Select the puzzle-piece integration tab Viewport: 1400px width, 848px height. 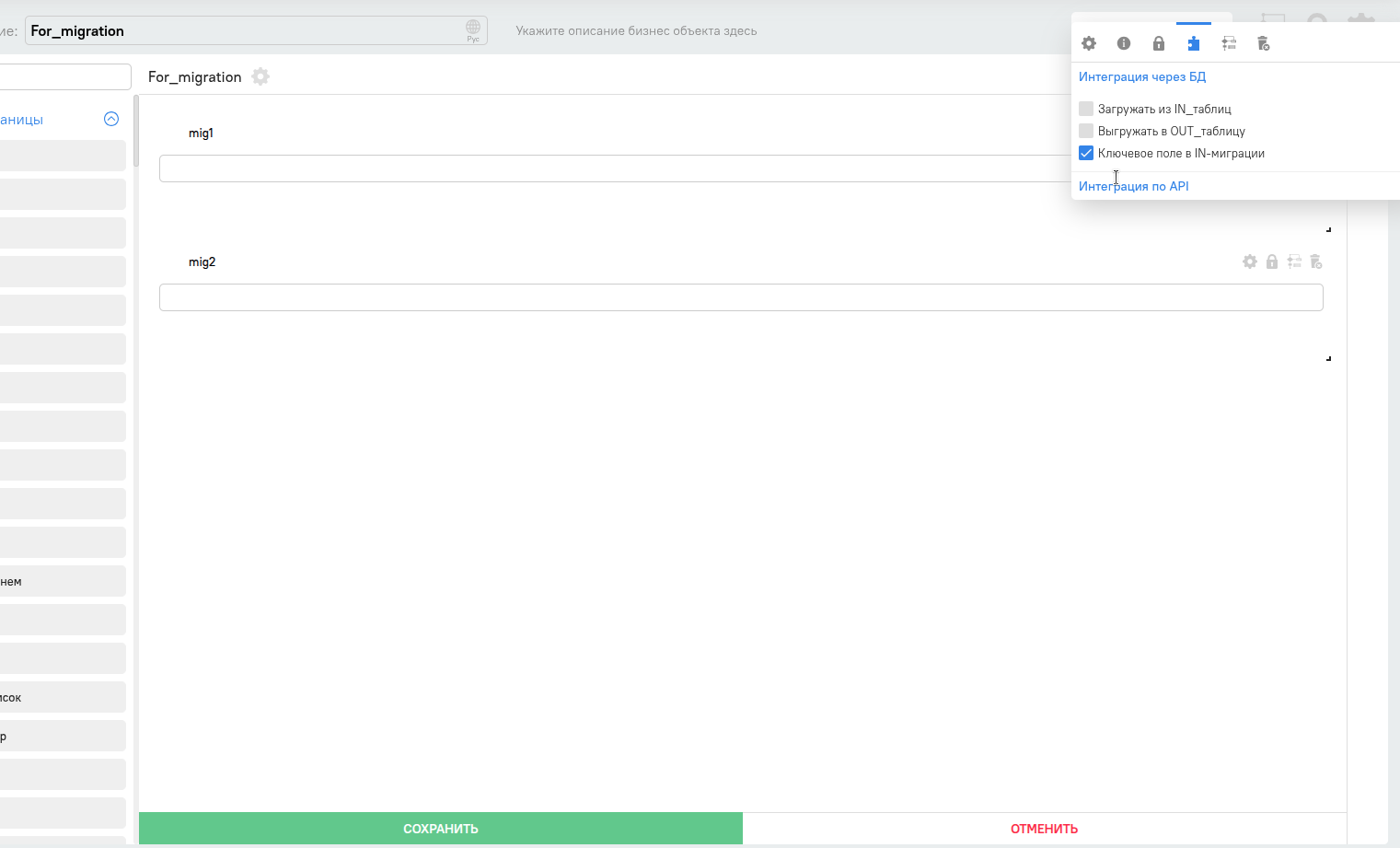pyautogui.click(x=1194, y=43)
